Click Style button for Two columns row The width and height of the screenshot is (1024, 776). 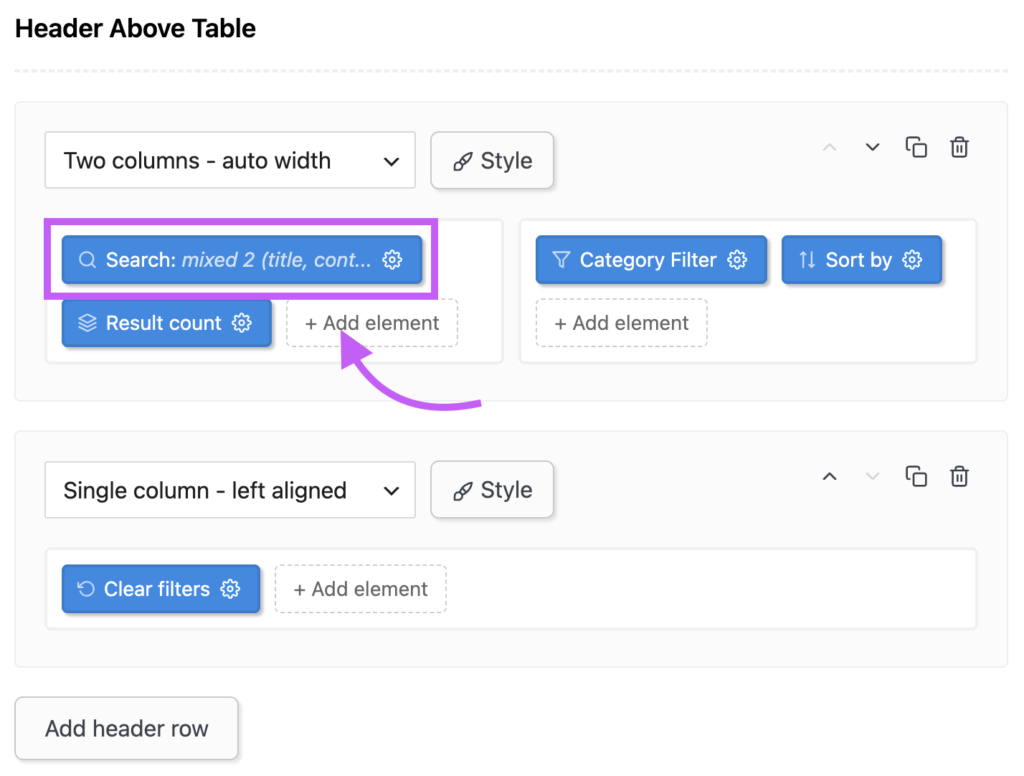(x=492, y=161)
